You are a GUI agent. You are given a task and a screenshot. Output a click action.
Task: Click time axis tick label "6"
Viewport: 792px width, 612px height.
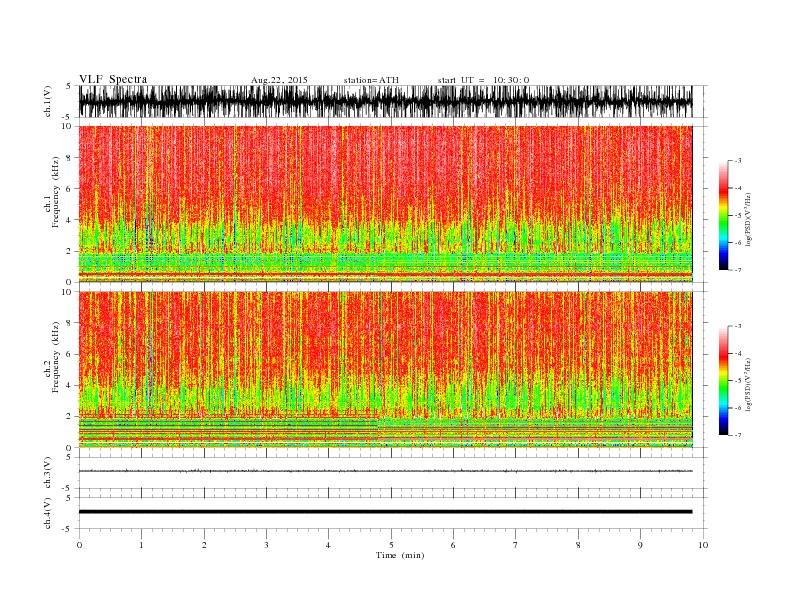[453, 545]
